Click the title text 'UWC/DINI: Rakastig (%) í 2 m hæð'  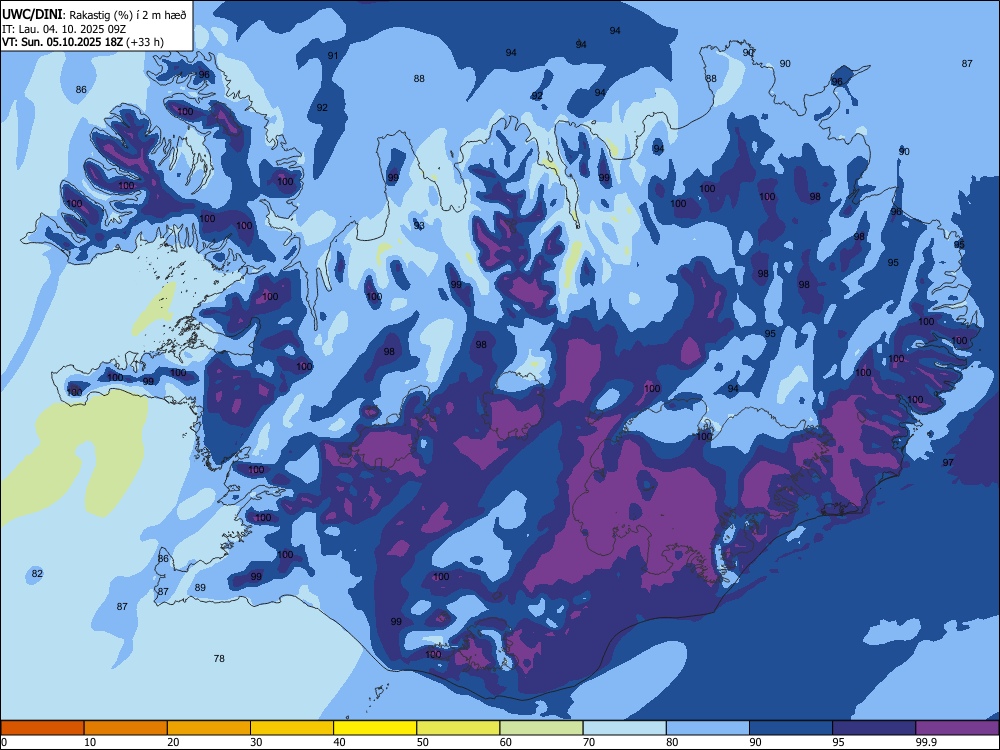94,15
